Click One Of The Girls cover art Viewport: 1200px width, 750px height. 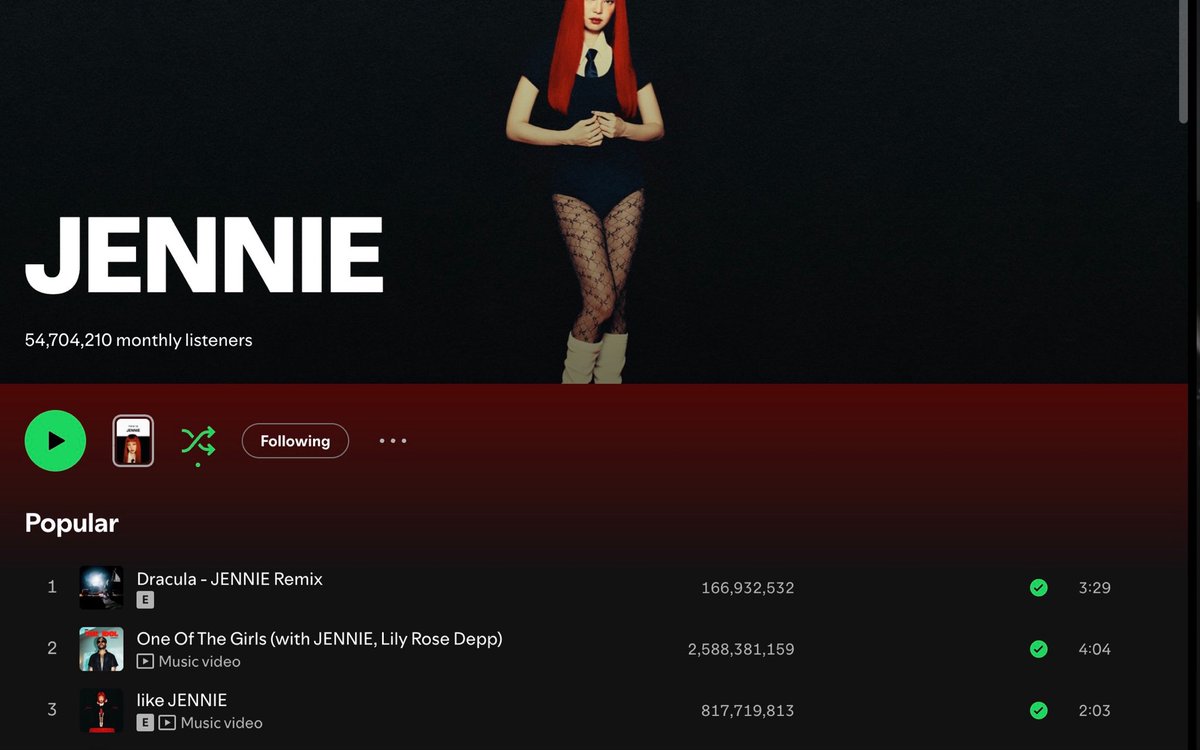click(101, 649)
